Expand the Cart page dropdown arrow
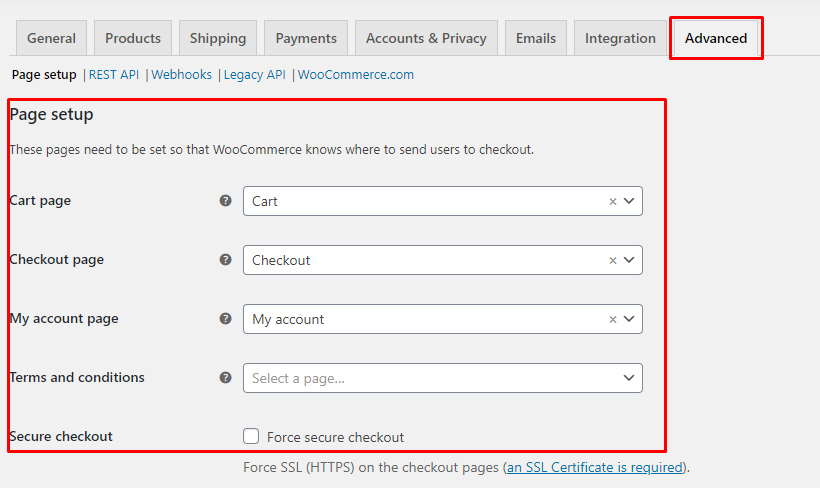 coord(629,201)
